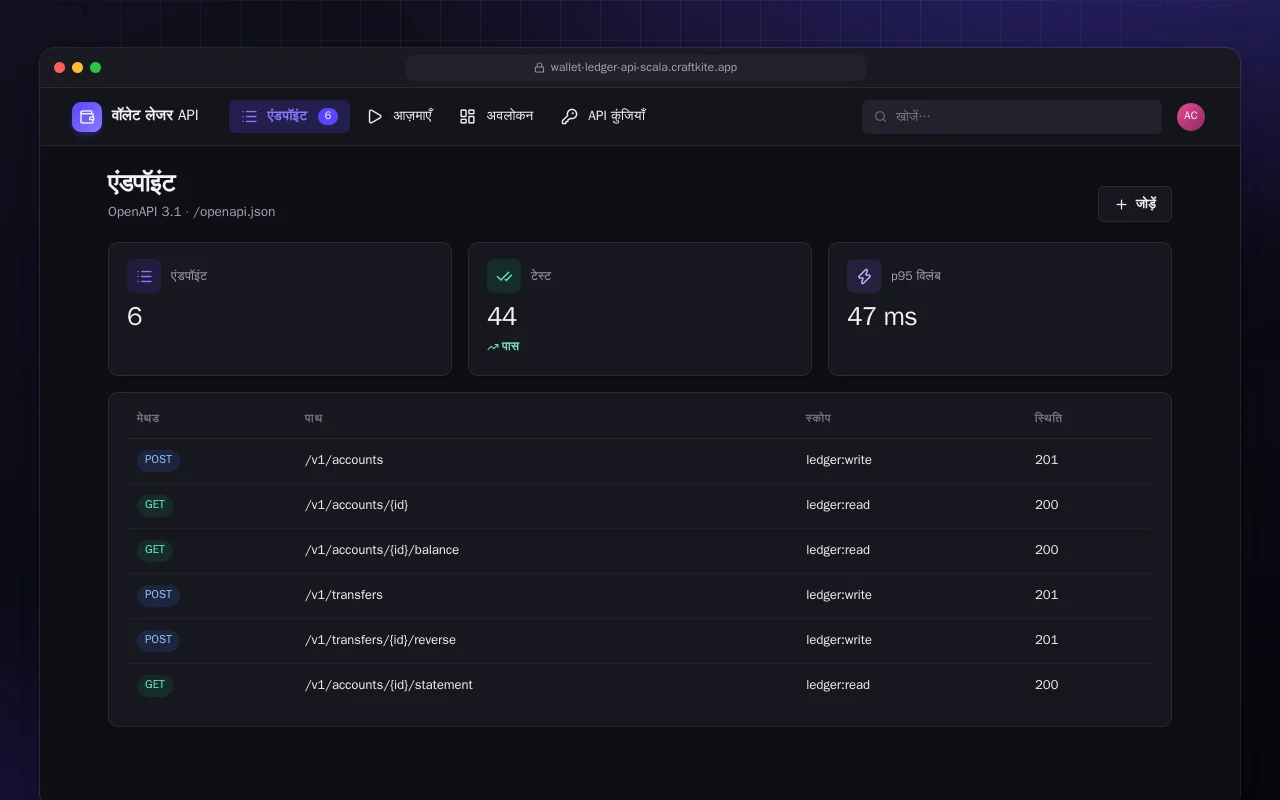The height and width of the screenshot is (800, 1280).
Task: Click the double-check icon in टेस्ट card
Action: (504, 276)
